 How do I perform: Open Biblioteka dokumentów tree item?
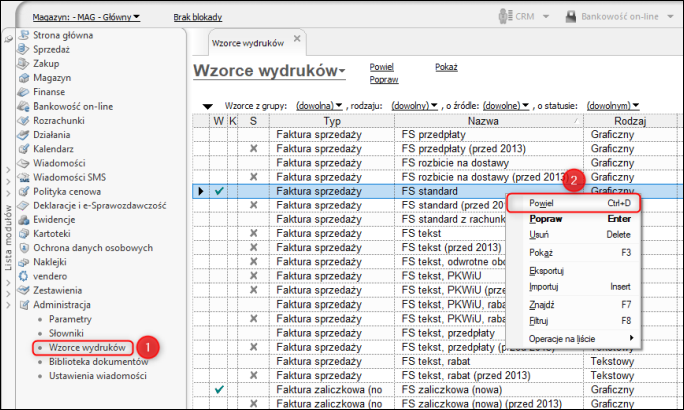pyautogui.click(x=99, y=362)
